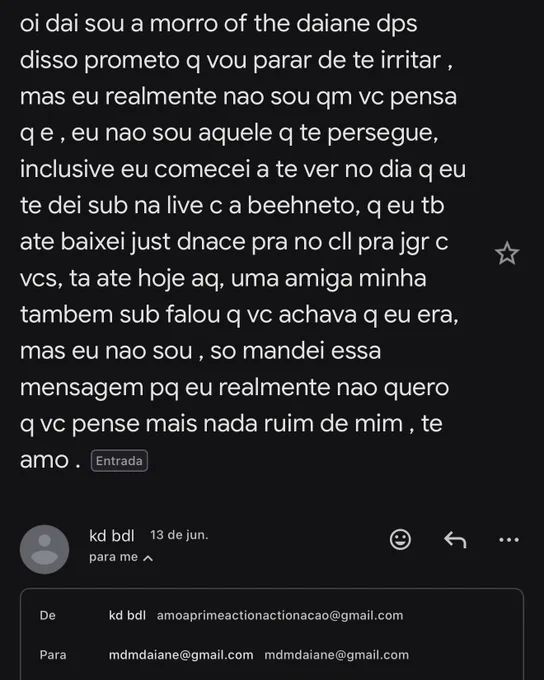The height and width of the screenshot is (680, 544).
Task: Select sender name kd bdl in header
Action: tap(111, 536)
